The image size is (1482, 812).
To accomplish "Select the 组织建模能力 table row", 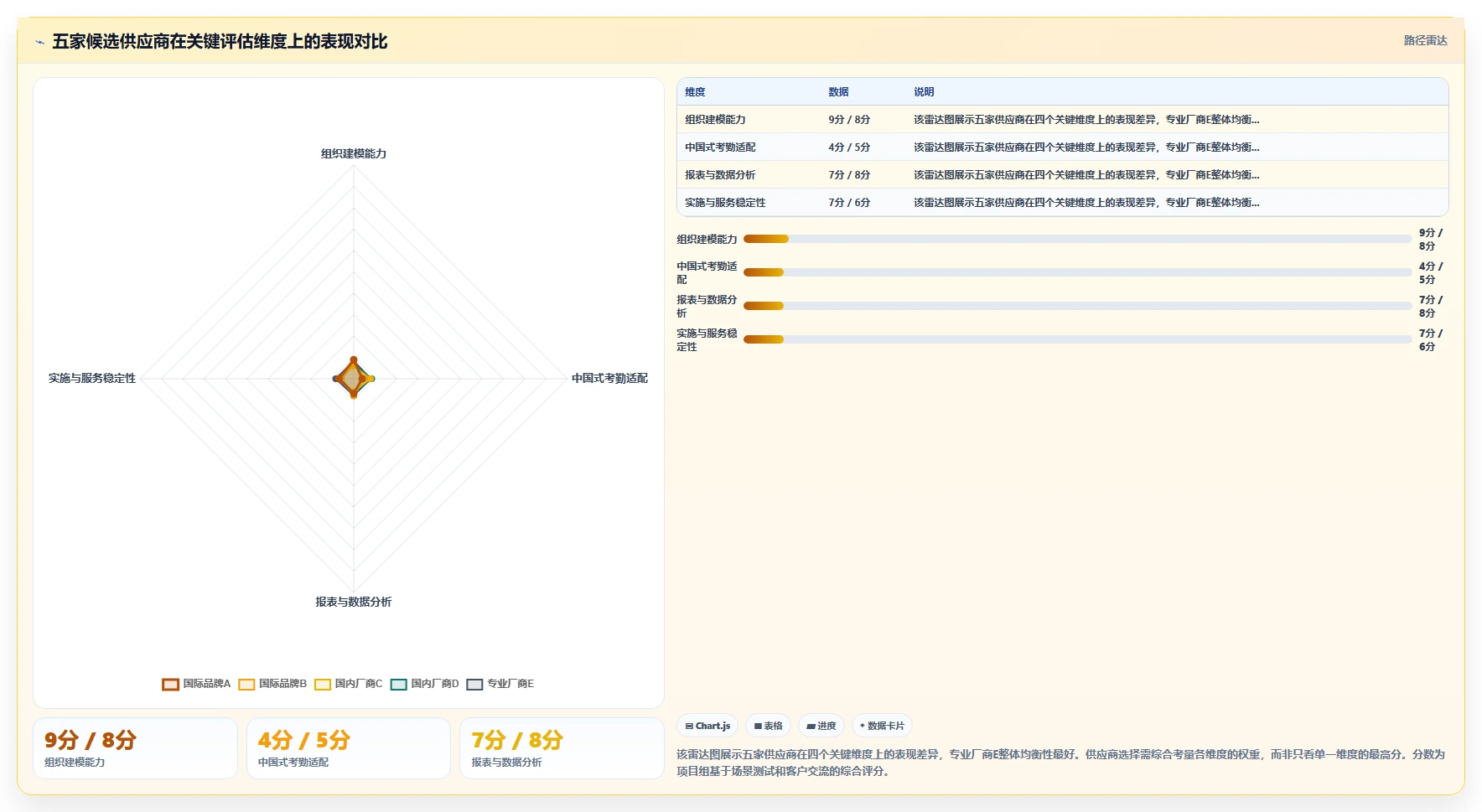I will click(1062, 119).
